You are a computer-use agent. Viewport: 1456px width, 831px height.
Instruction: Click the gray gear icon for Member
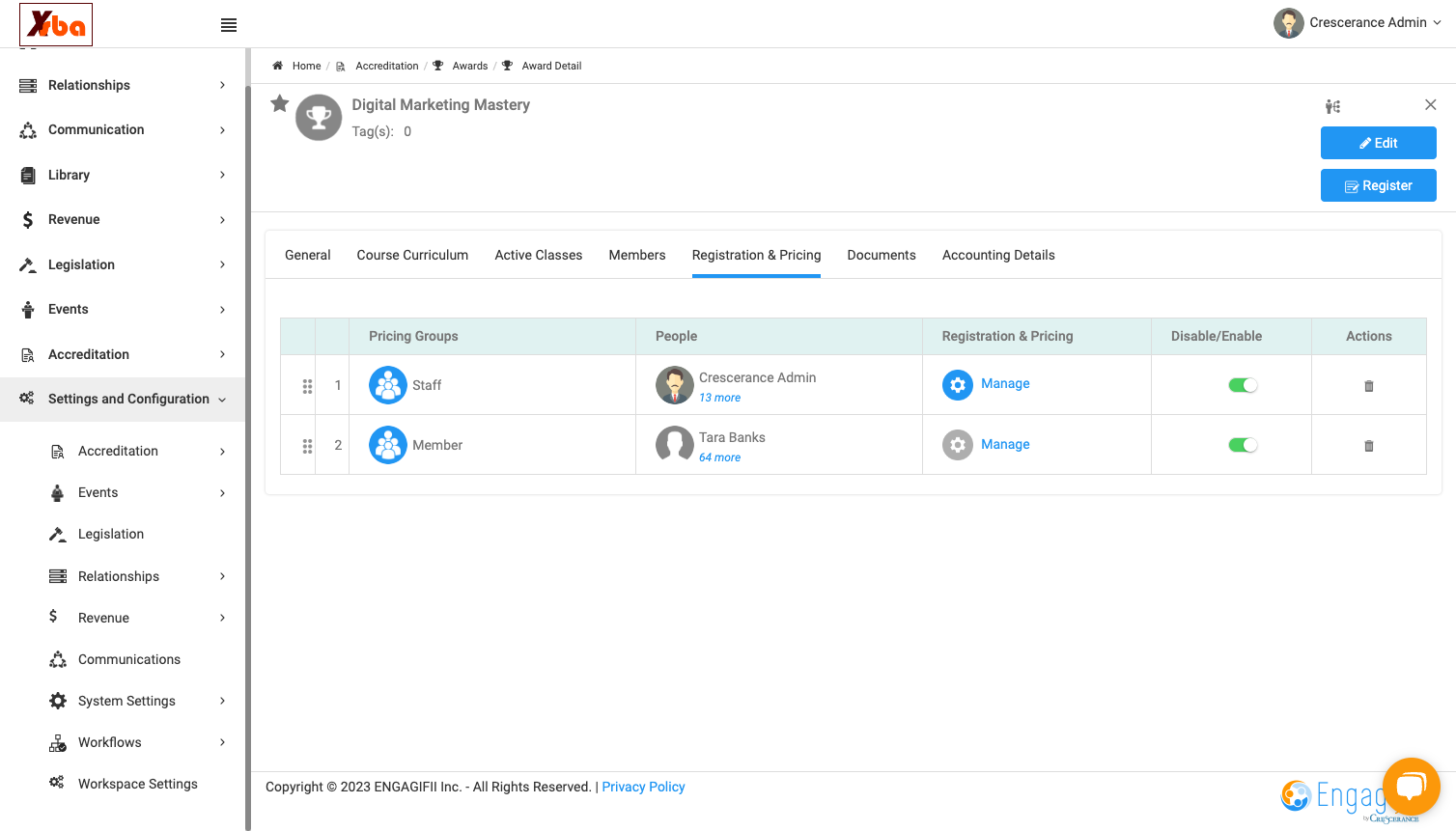tap(958, 445)
